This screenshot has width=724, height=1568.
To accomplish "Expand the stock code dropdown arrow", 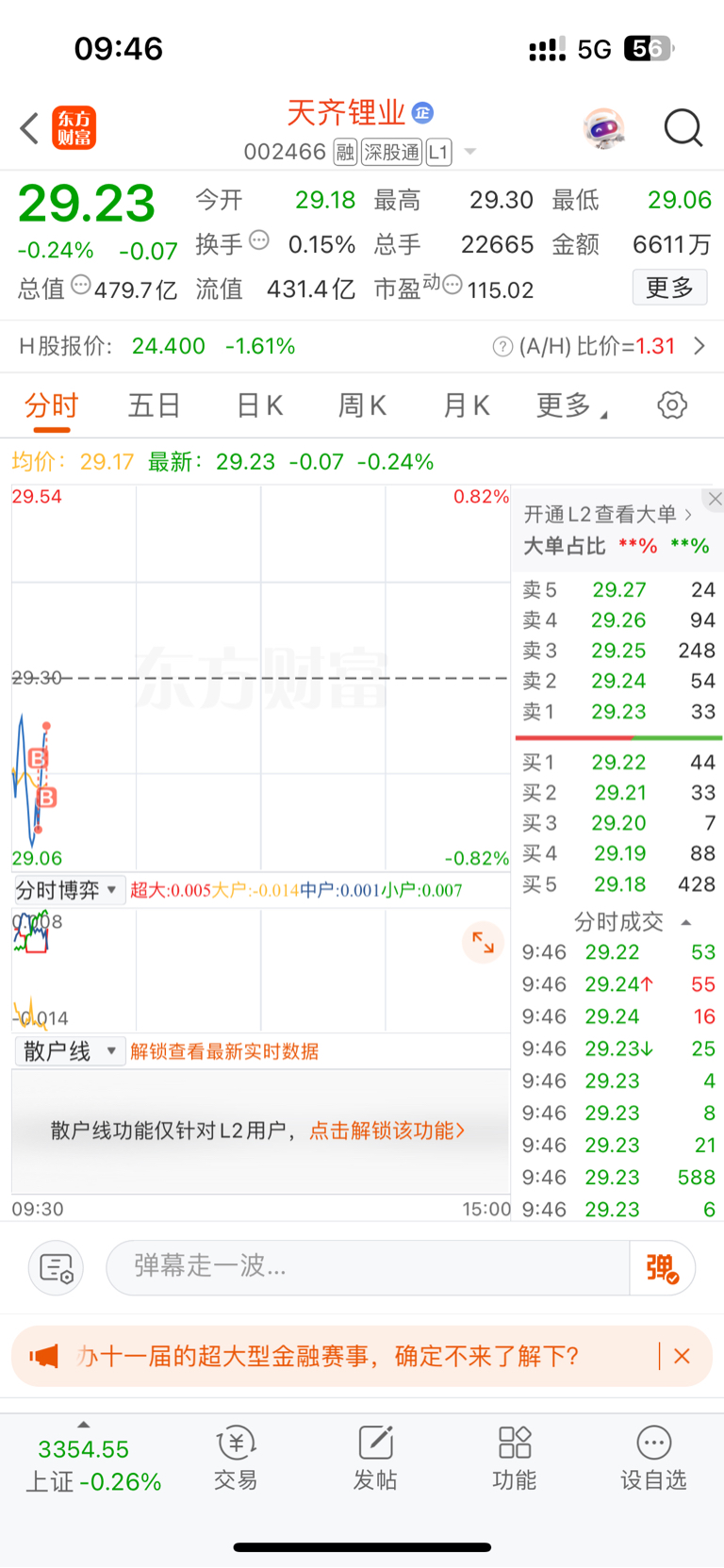I will [x=470, y=152].
